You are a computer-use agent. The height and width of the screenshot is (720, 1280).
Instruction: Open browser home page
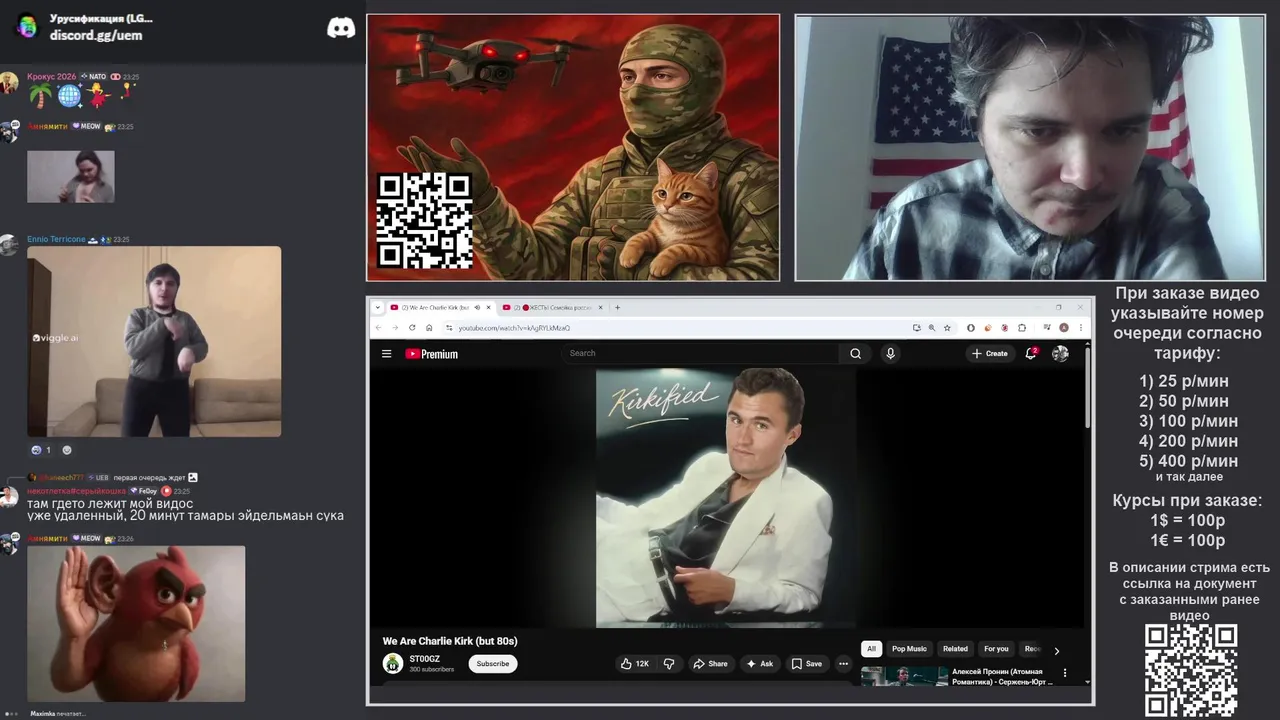click(429, 328)
